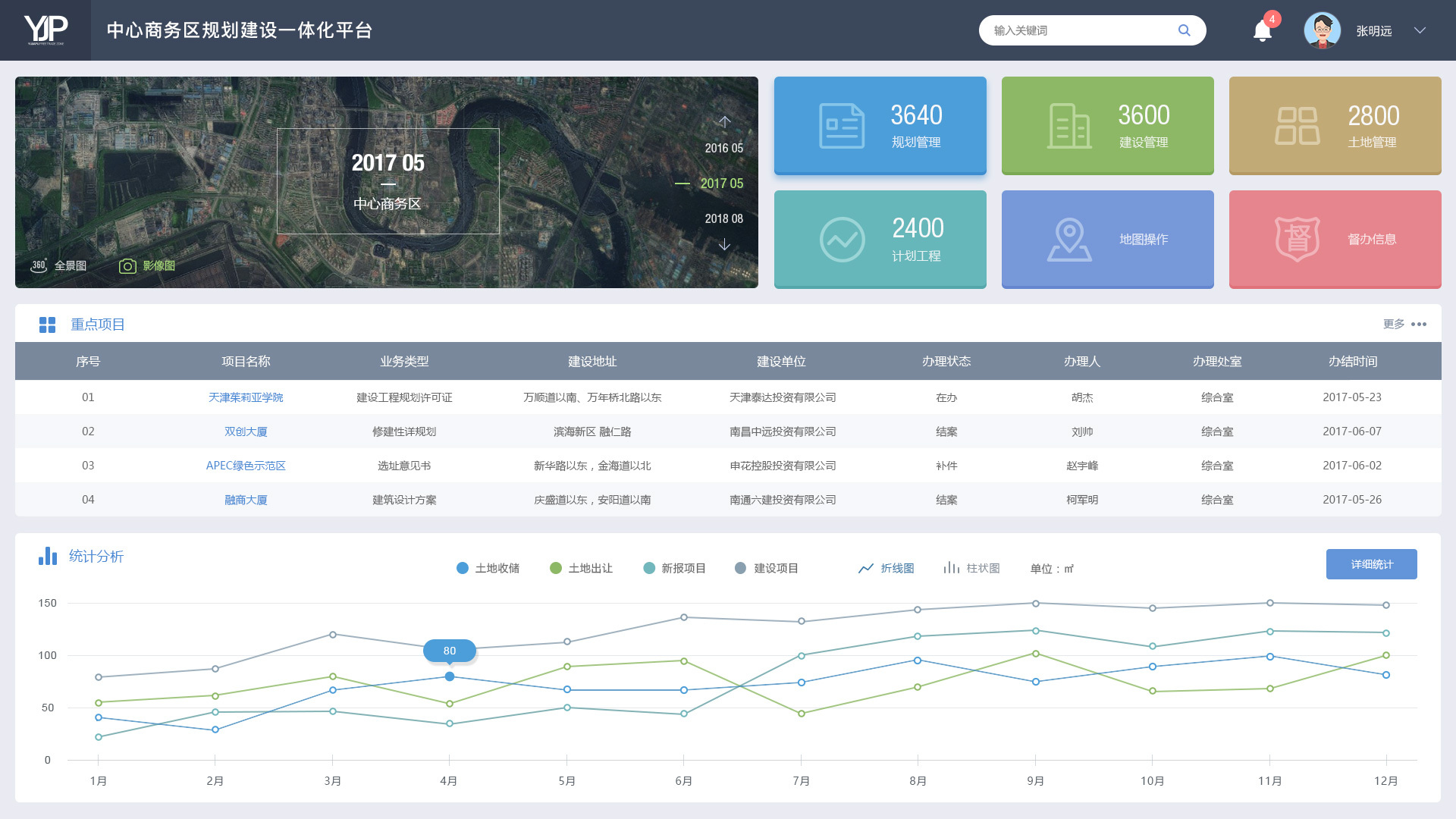
Task: Click the 360 panorama icon
Action: (x=39, y=265)
